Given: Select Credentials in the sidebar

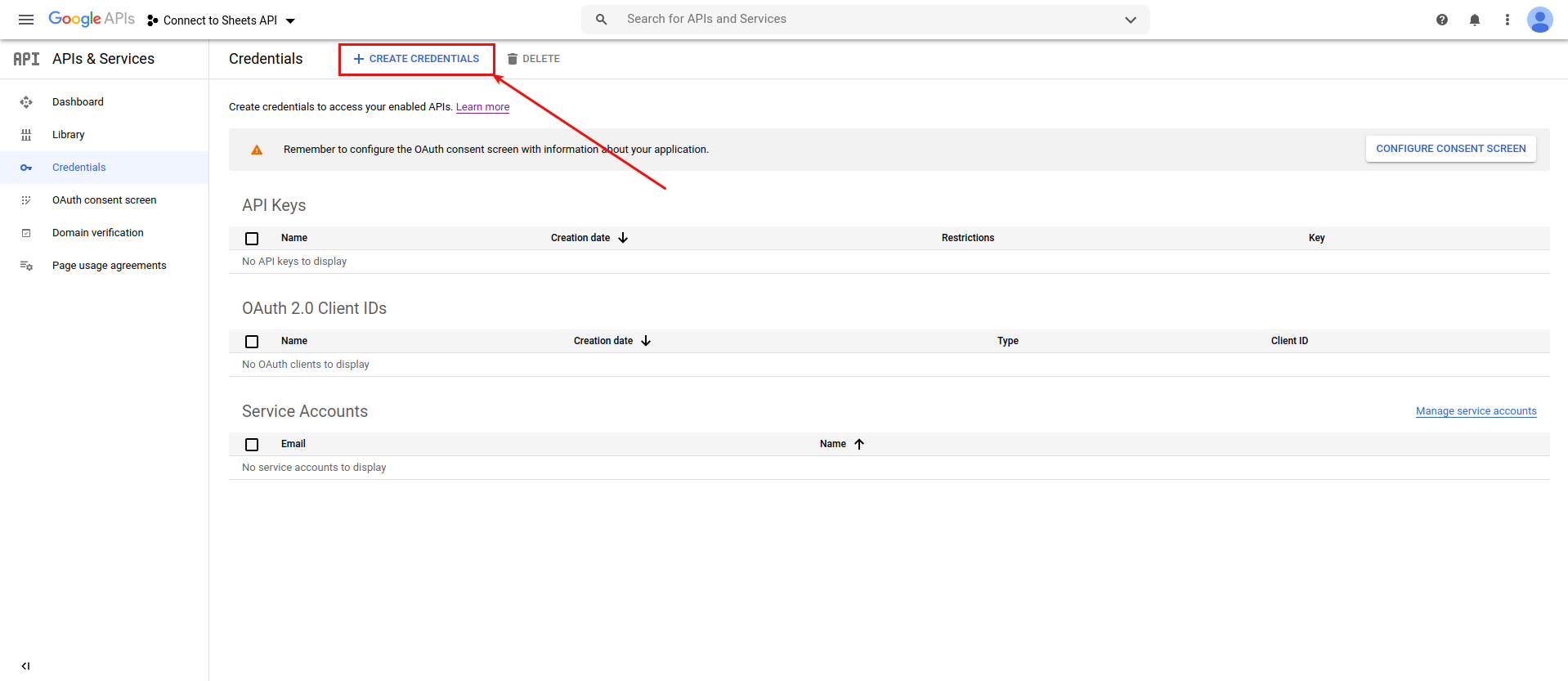Looking at the screenshot, I should pos(79,168).
